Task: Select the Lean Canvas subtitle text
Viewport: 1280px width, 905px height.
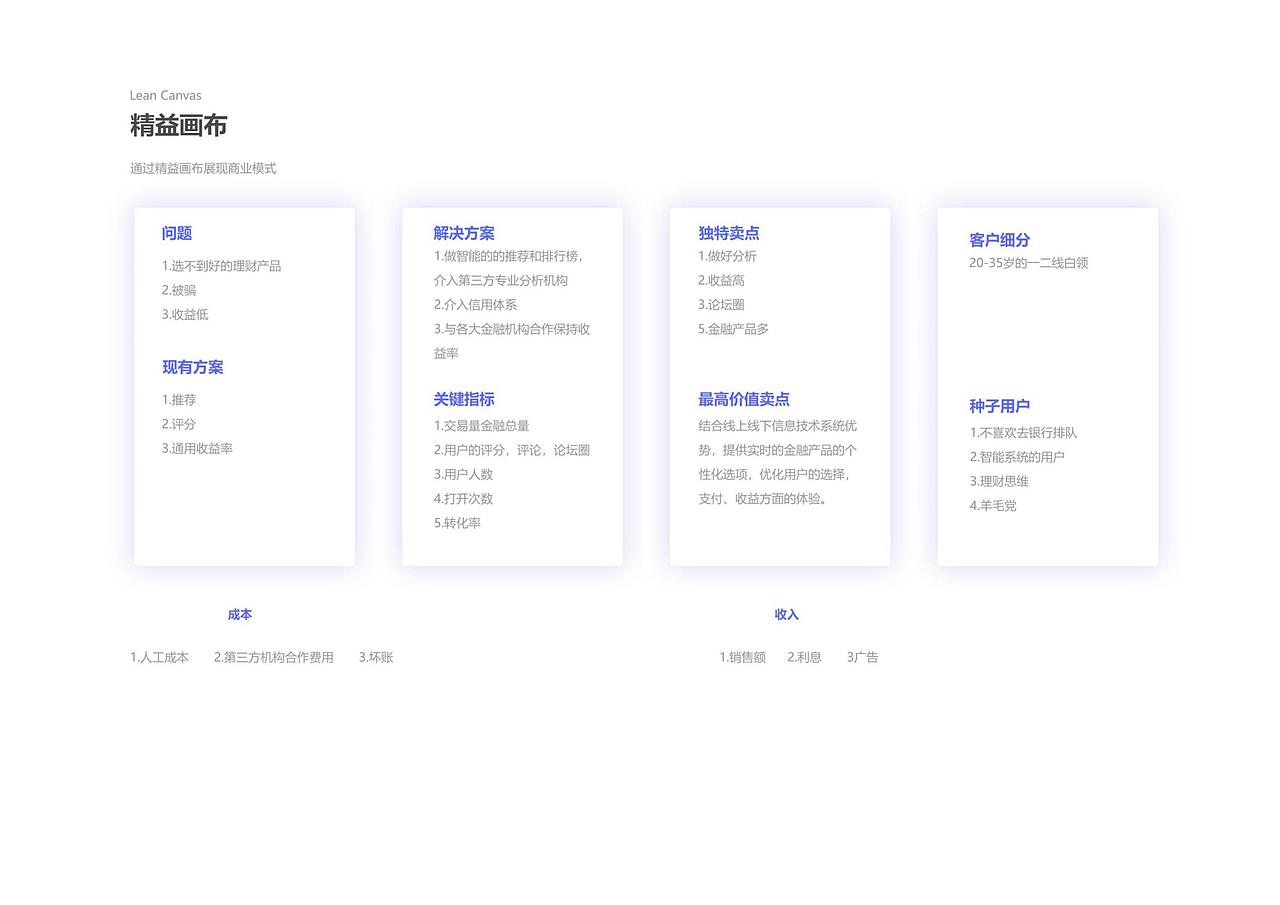Action: pyautogui.click(x=165, y=95)
